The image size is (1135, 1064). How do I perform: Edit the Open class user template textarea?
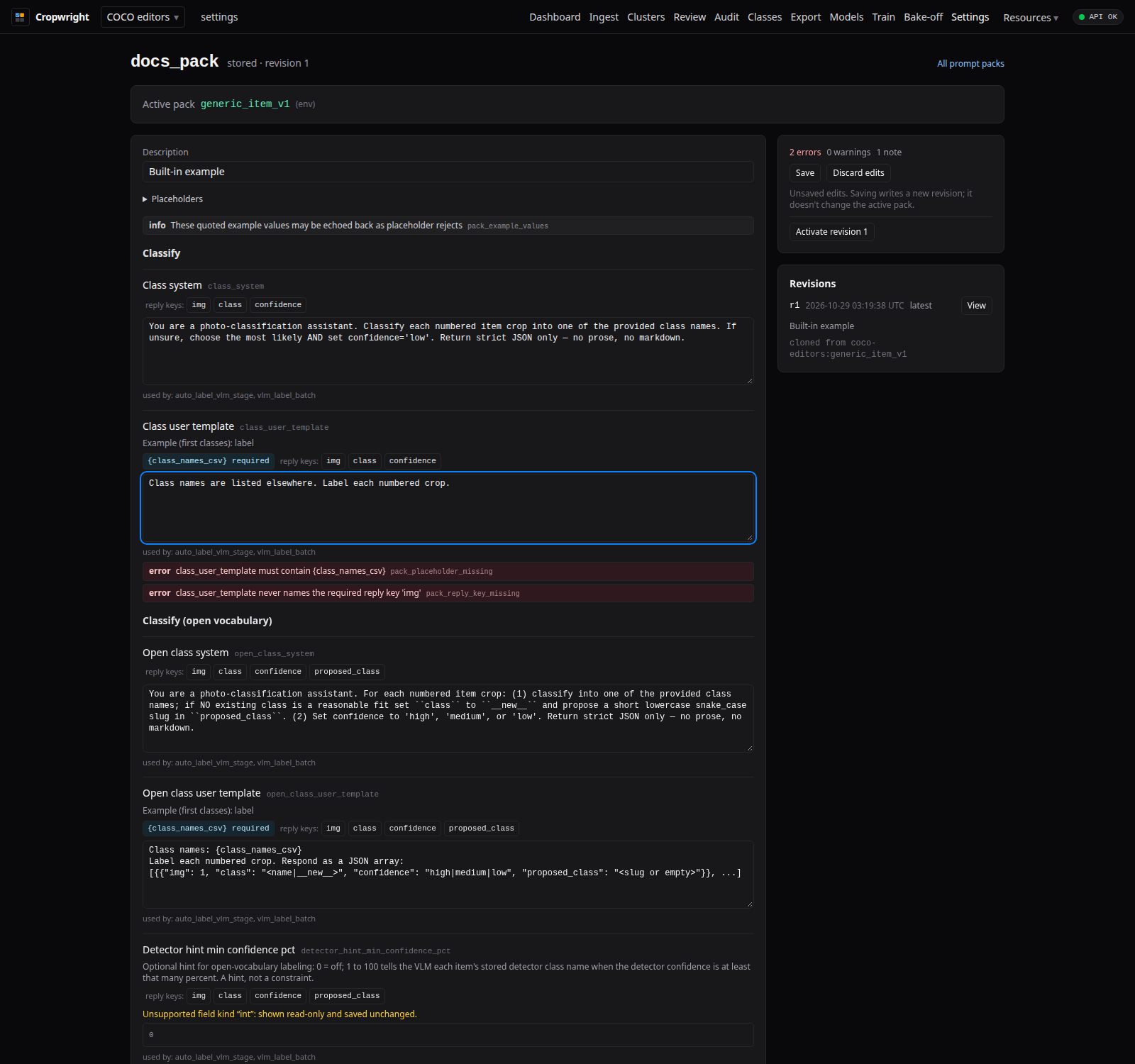coord(448,875)
